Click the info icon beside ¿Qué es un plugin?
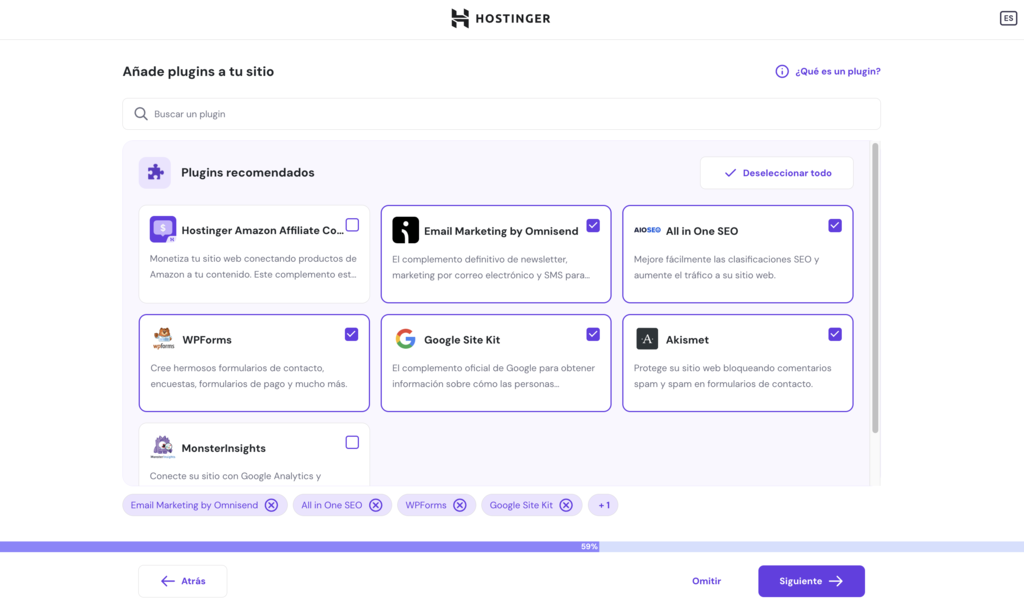 (782, 71)
